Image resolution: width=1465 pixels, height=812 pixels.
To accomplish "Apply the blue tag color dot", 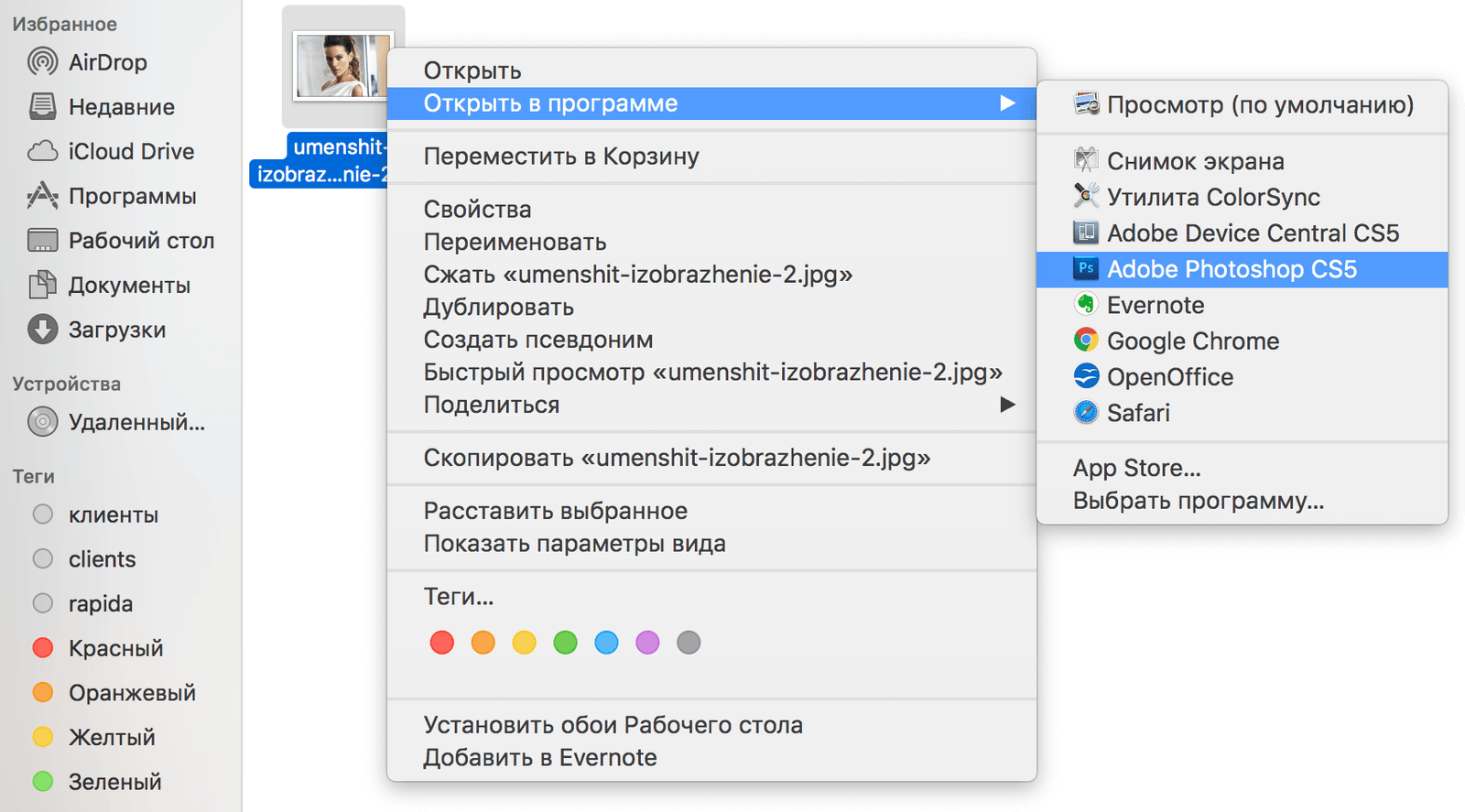I will point(606,643).
